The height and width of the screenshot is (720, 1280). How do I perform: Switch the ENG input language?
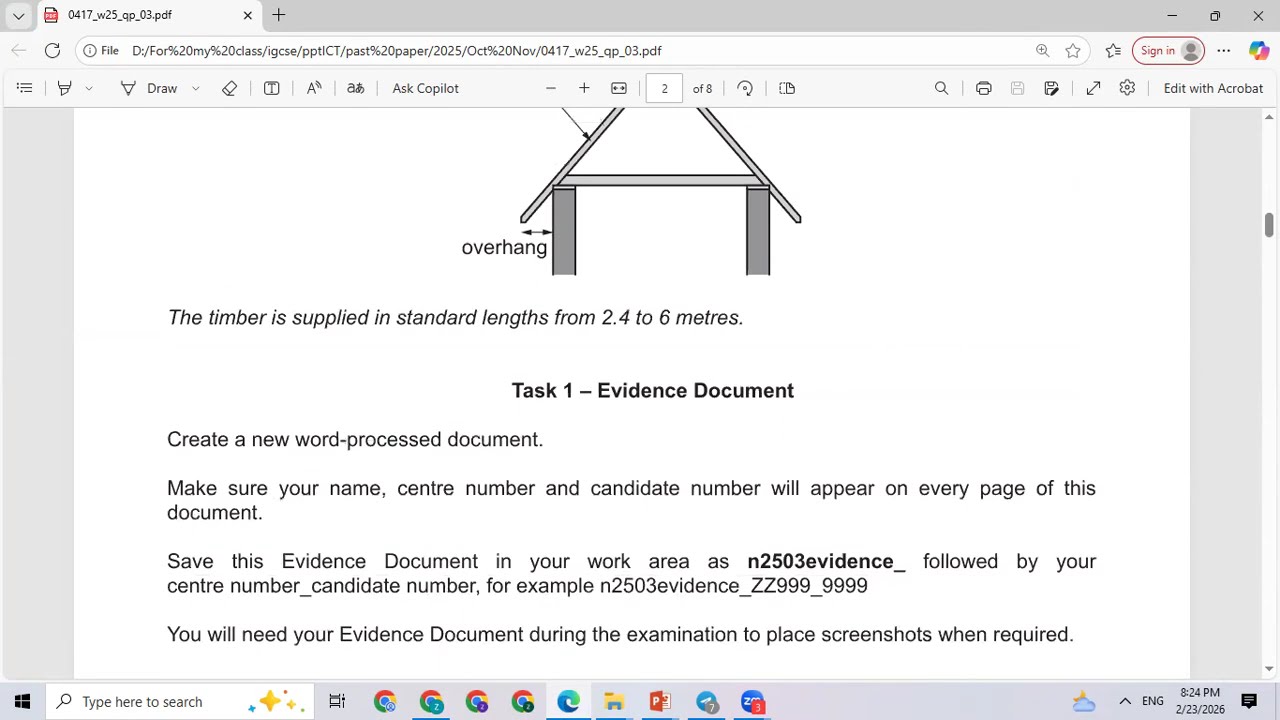1153,701
